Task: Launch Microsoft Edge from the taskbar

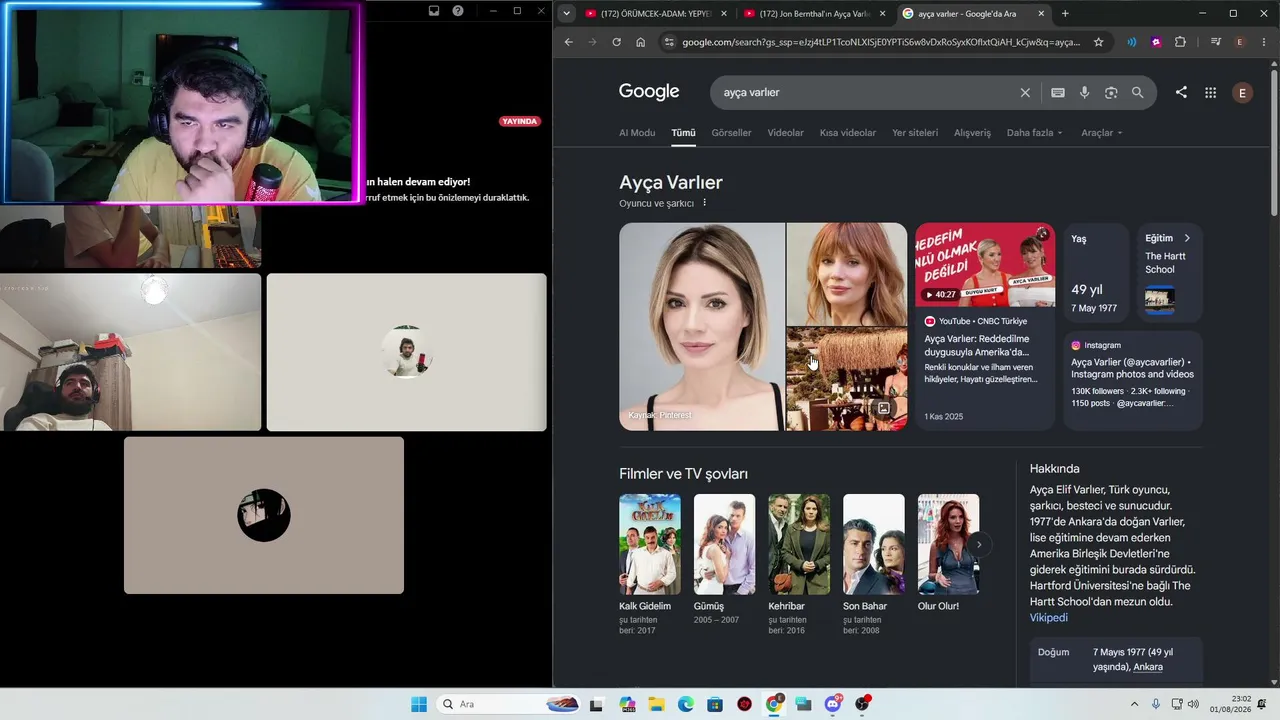Action: (686, 704)
